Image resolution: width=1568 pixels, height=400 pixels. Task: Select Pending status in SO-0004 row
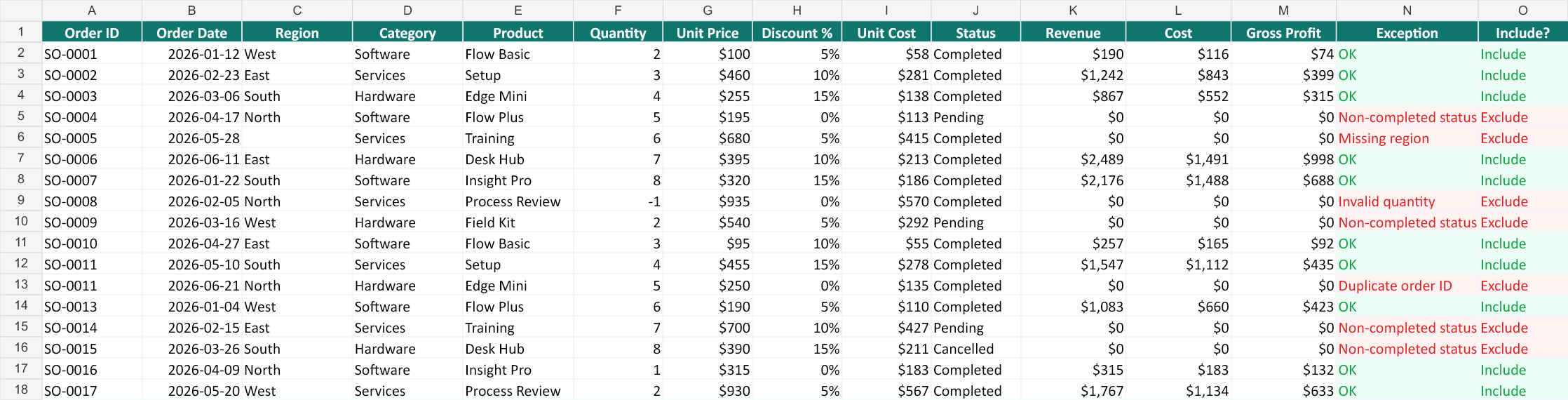tap(975, 116)
